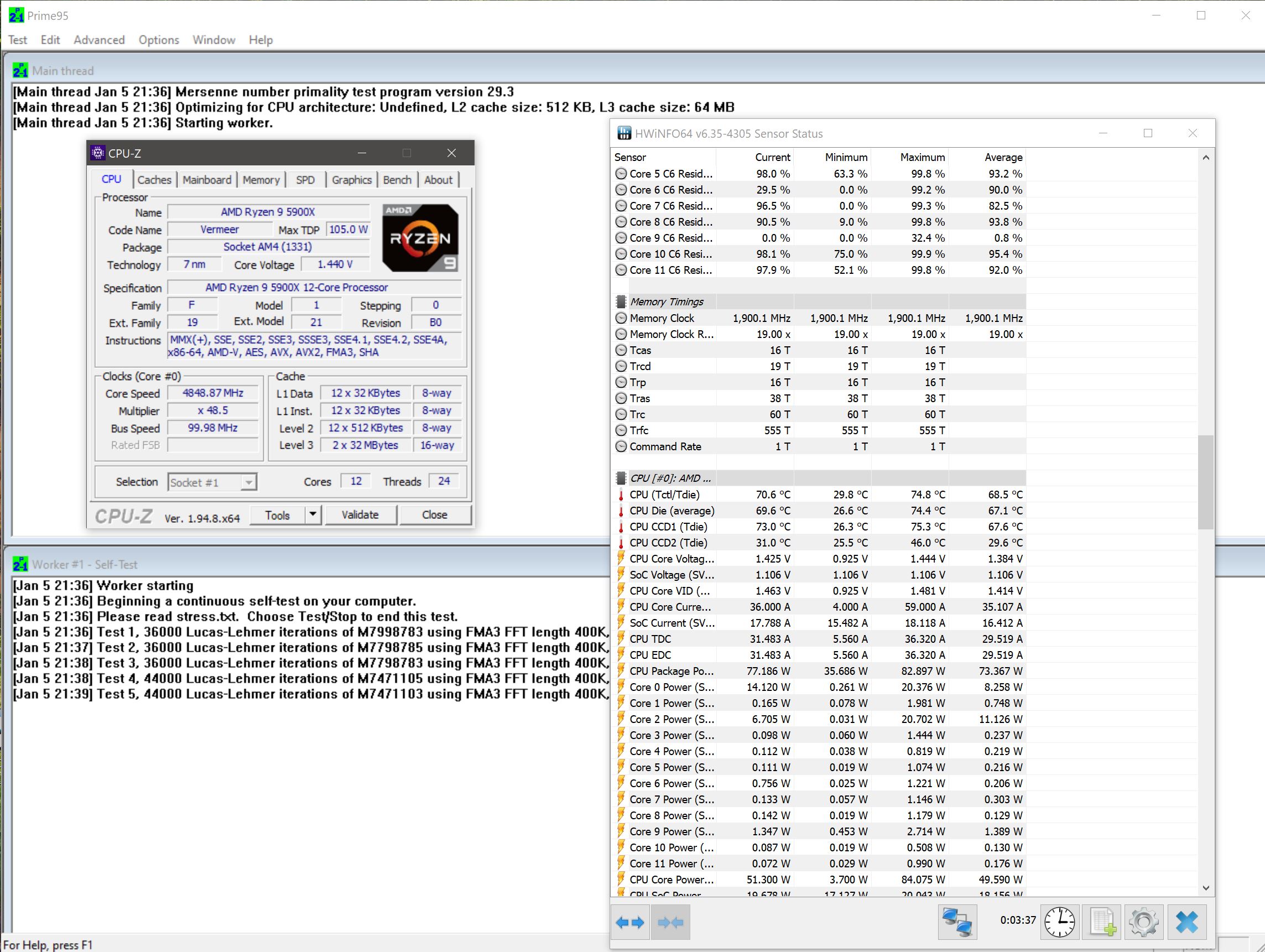Image resolution: width=1265 pixels, height=952 pixels.
Task: Reset sensor min/max with the clock icon
Action: pos(1059,922)
